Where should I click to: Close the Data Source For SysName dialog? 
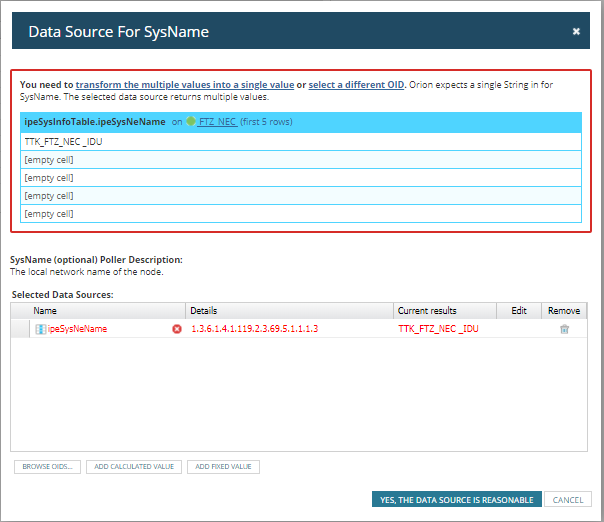coord(576,32)
